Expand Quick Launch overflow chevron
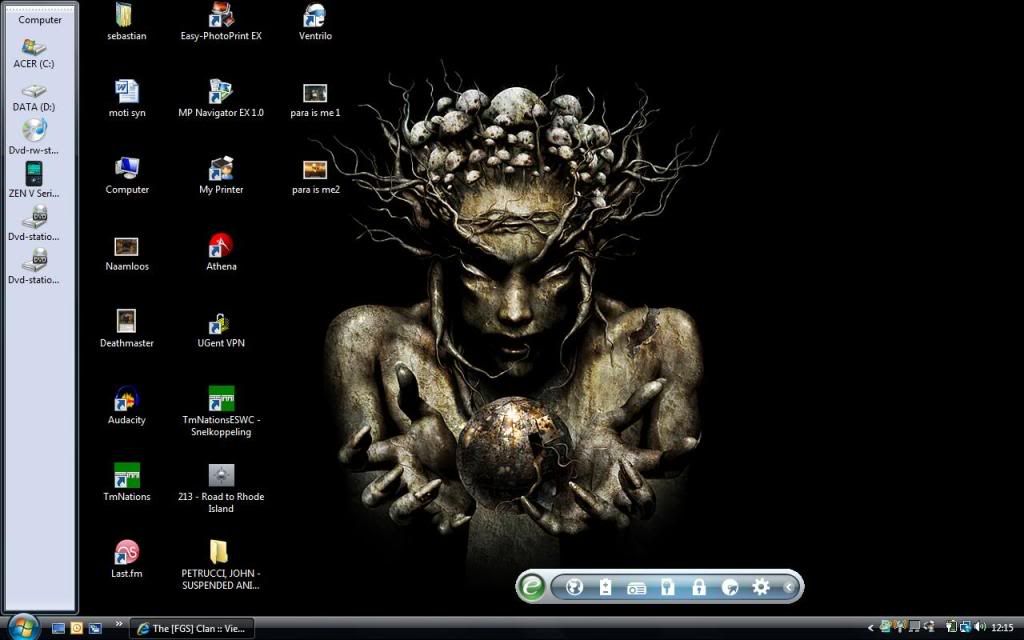Screen dimensions: 1024x640 [119, 624]
